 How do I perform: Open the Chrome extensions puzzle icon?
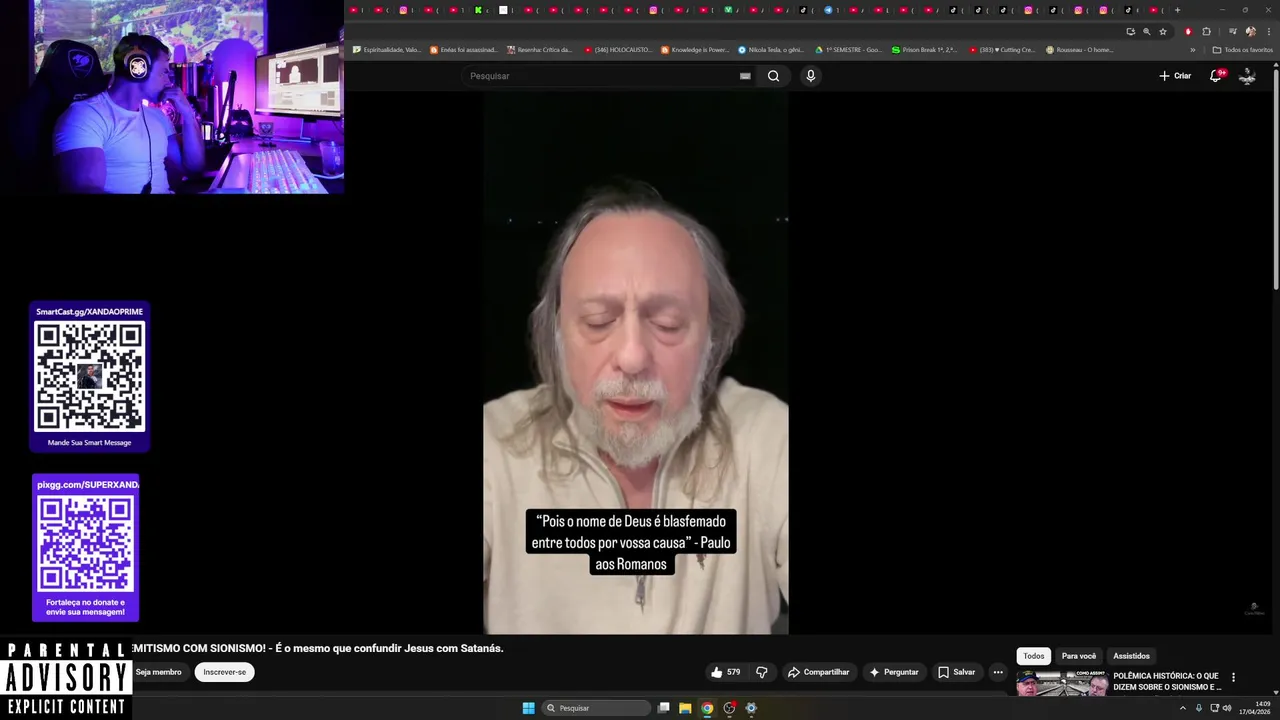click(1206, 31)
